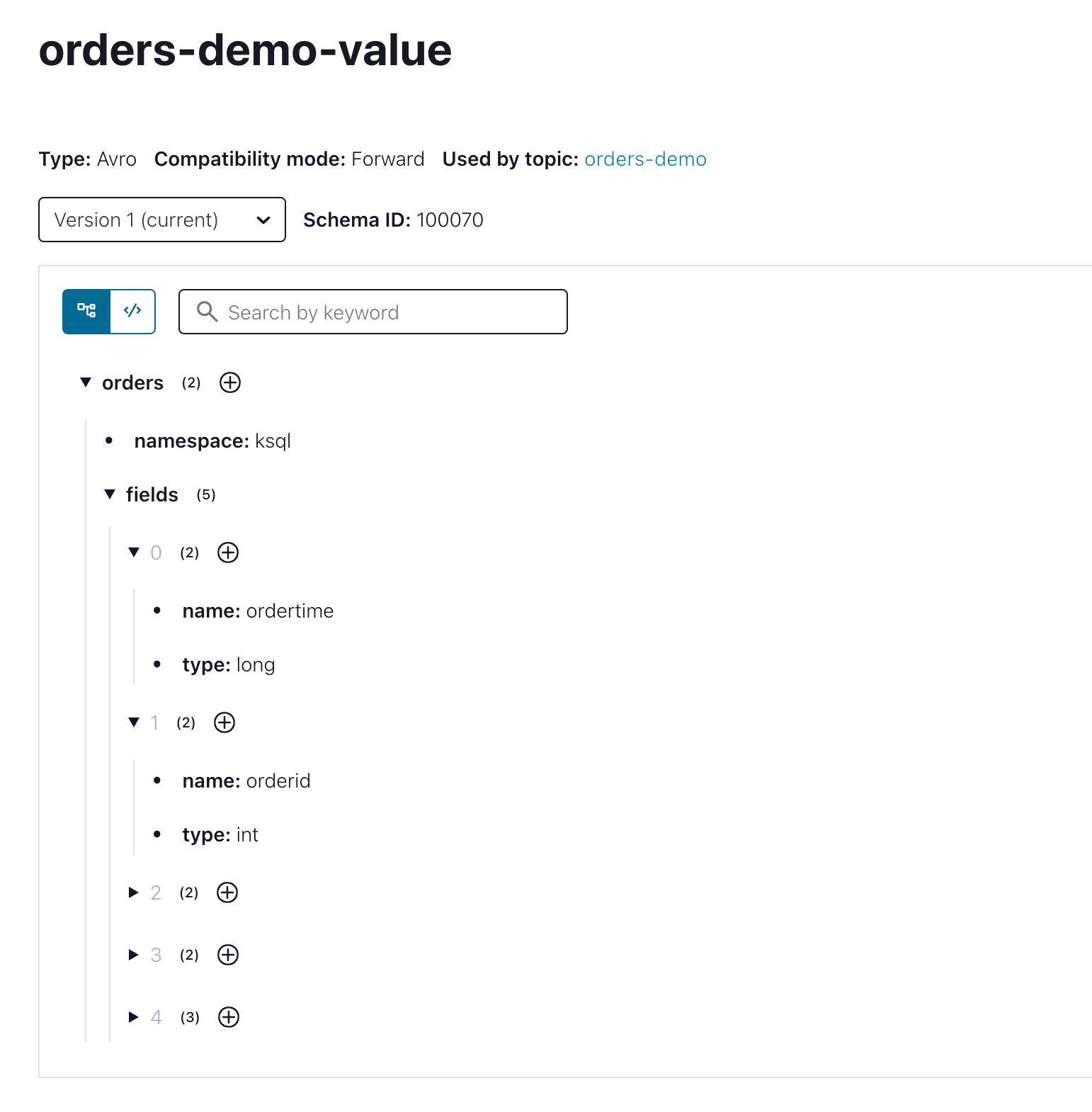This screenshot has width=1092, height=1112.
Task: Click the plus icon on field 4
Action: pyautogui.click(x=227, y=1017)
